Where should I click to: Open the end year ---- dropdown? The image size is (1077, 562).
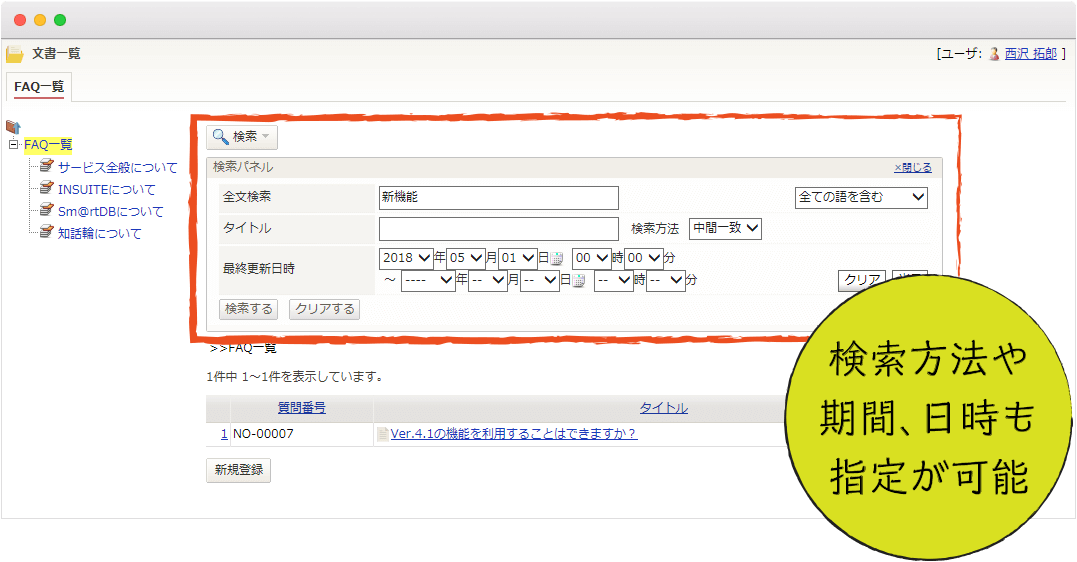coord(428,280)
